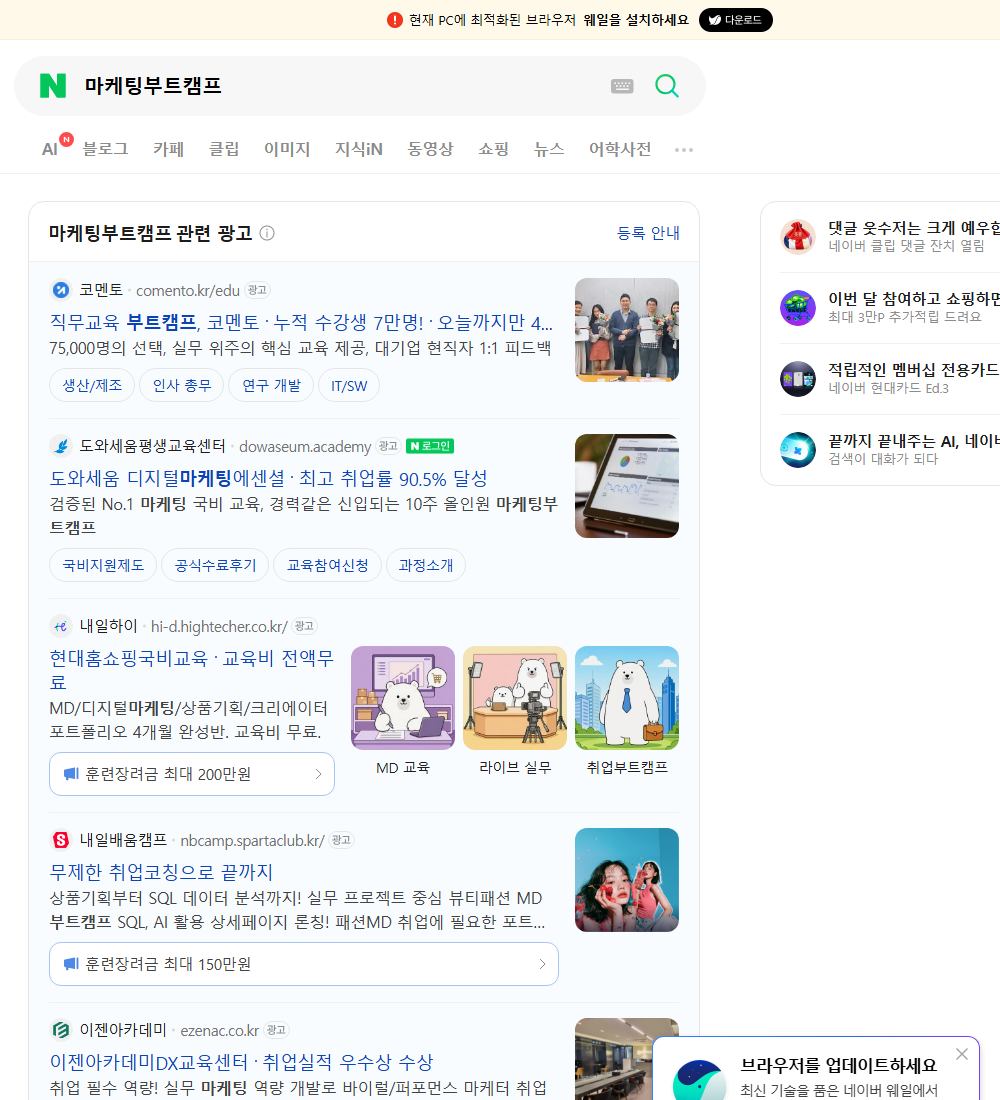Switch to the 클립 tab
The height and width of the screenshot is (1100, 1000).
tap(224, 149)
